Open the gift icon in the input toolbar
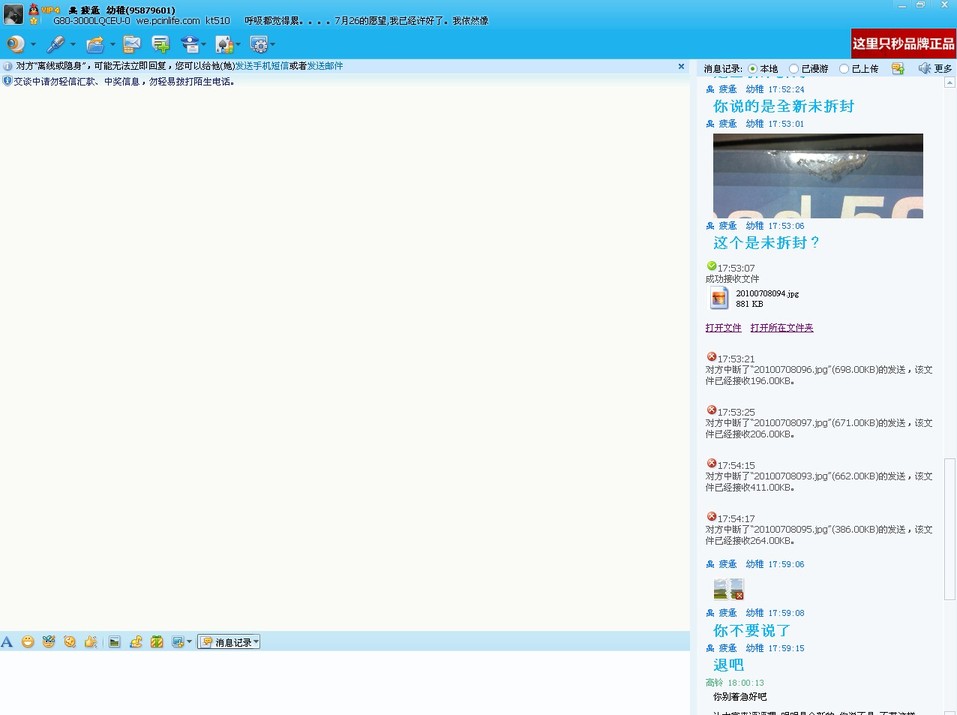 [x=157, y=642]
